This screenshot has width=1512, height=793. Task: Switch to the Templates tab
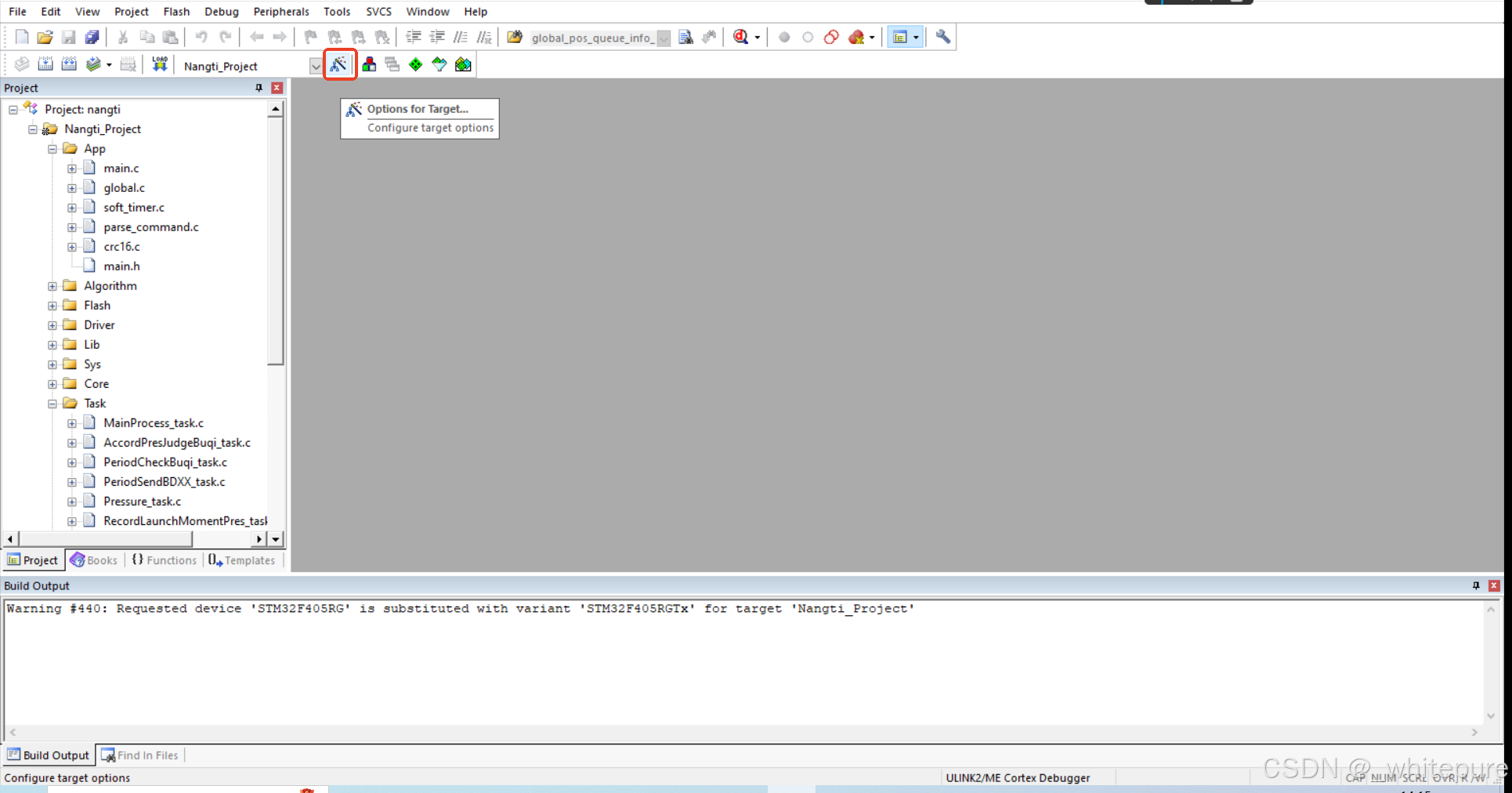coord(242,560)
